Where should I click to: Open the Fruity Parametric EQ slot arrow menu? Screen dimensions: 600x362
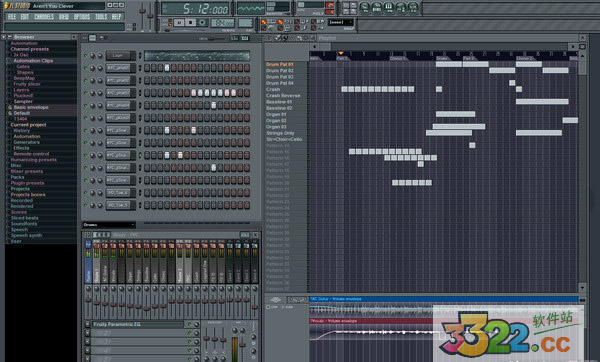click(x=88, y=324)
